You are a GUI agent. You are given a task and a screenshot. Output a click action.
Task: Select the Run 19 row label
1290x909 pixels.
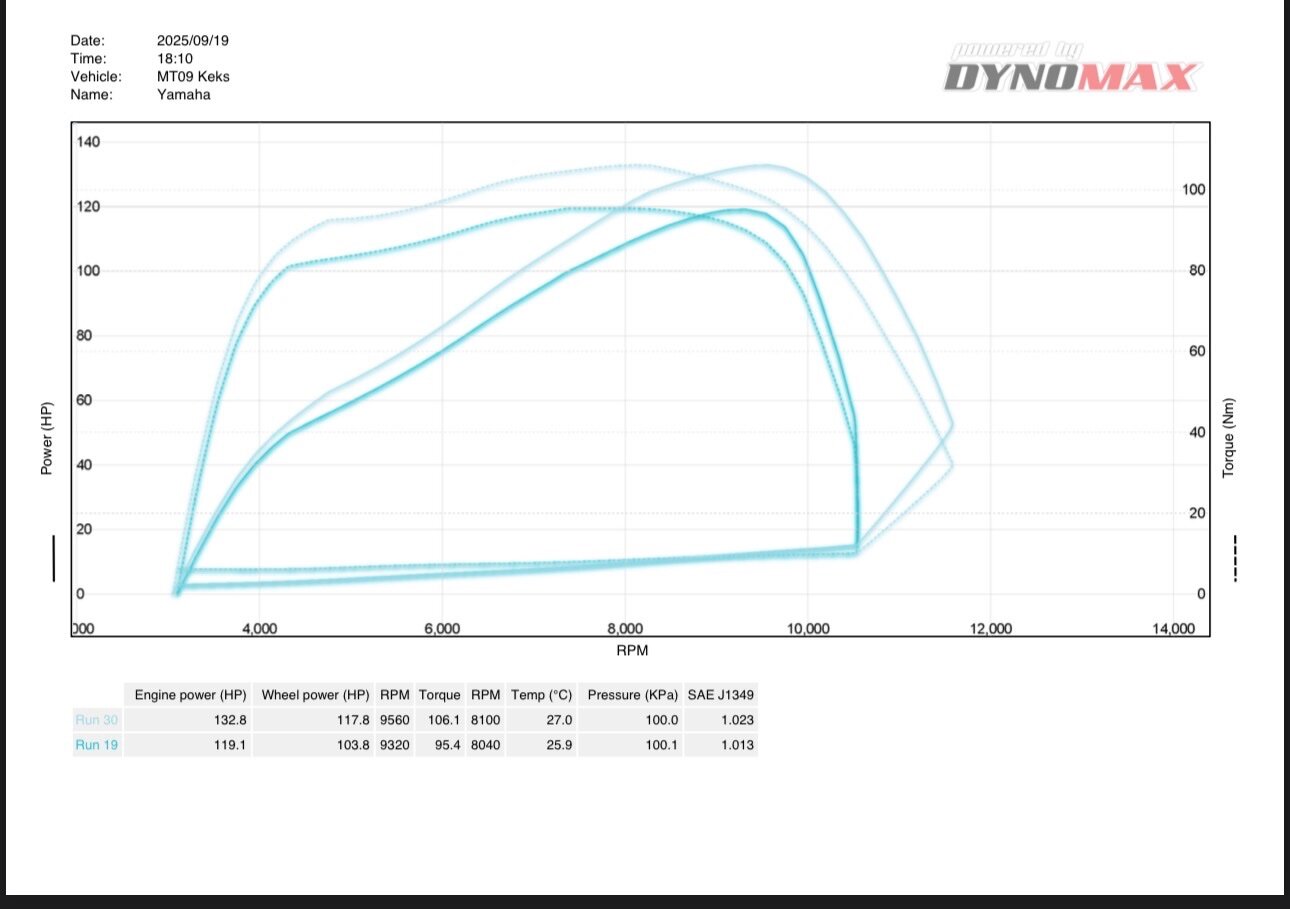97,745
